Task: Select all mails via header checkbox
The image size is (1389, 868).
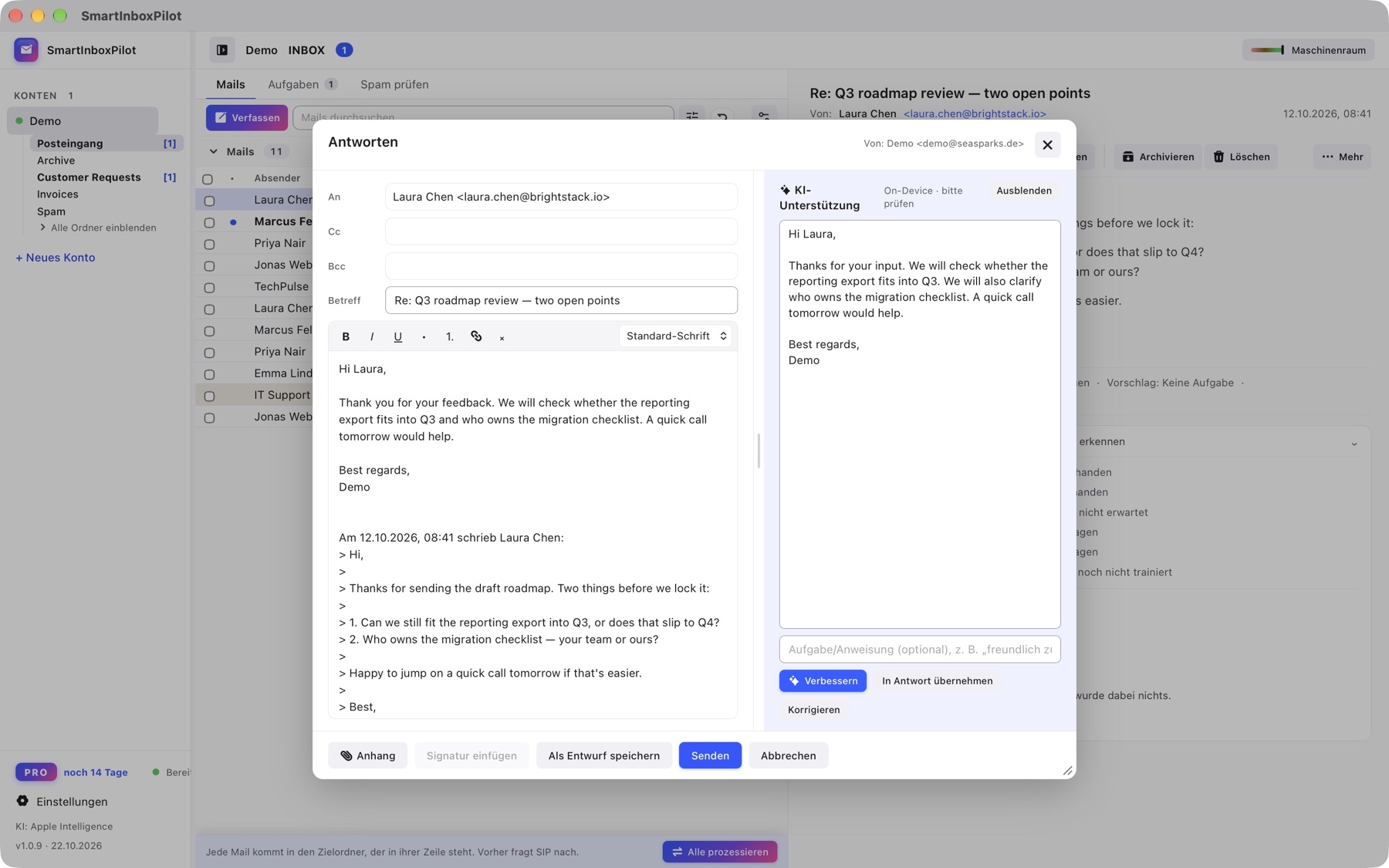Action: click(208, 179)
